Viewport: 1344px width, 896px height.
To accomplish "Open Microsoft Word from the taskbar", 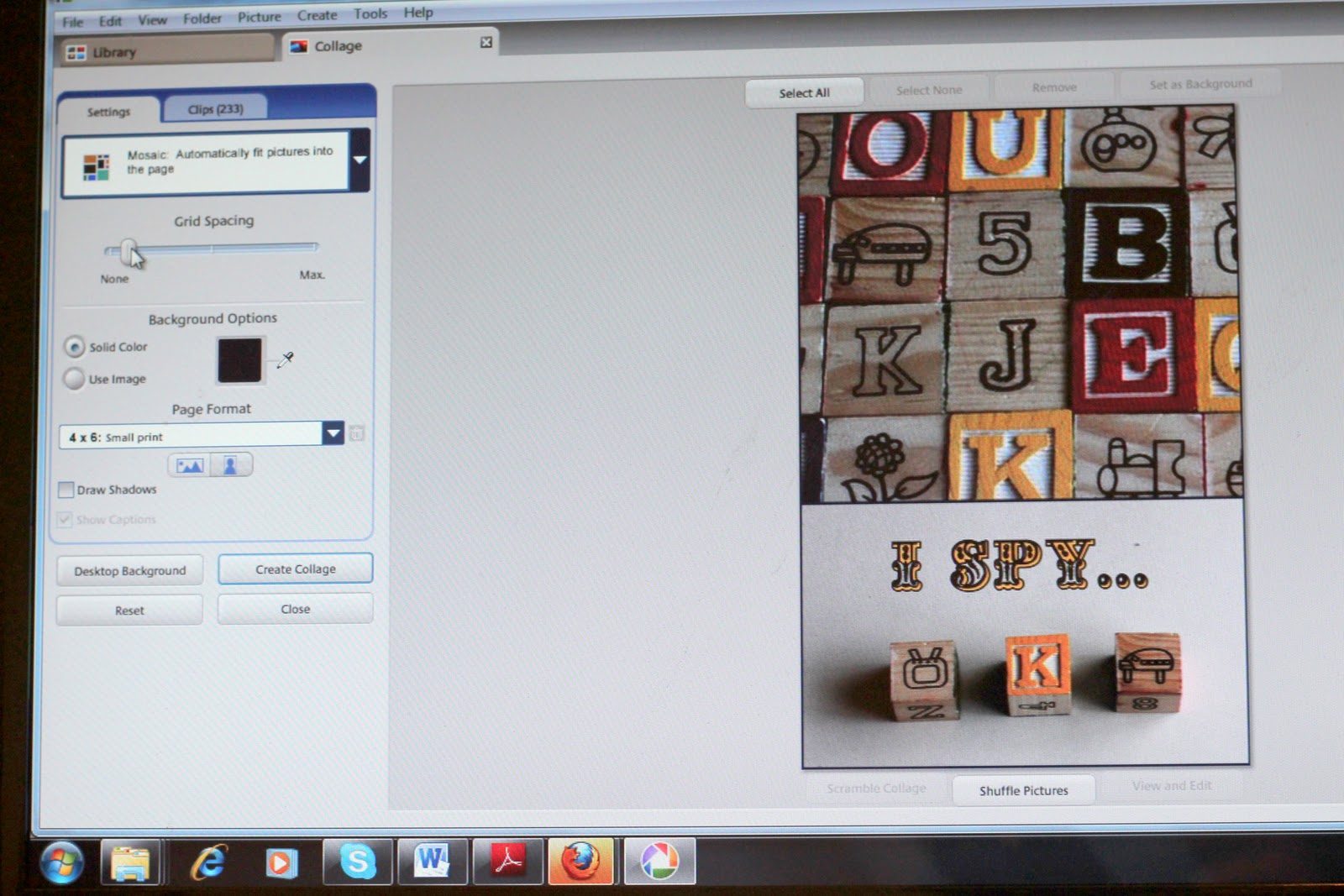I will pyautogui.click(x=433, y=862).
